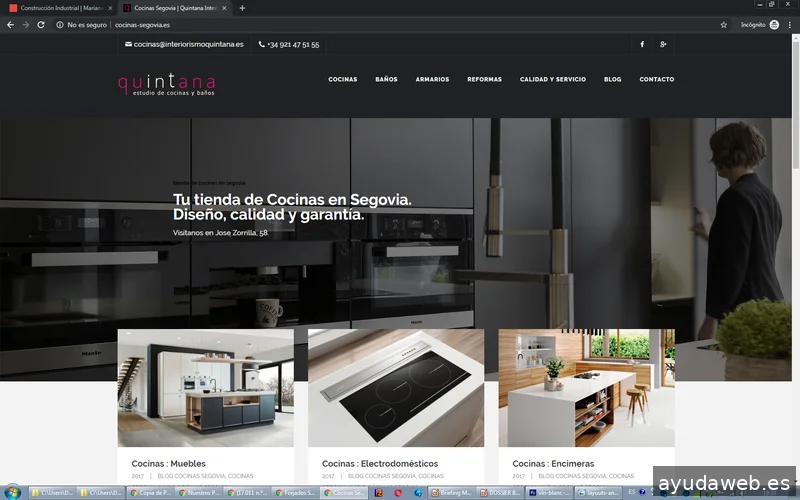
Task: Click the cocinas@interiorismoquintana.es email link
Action: (185, 44)
